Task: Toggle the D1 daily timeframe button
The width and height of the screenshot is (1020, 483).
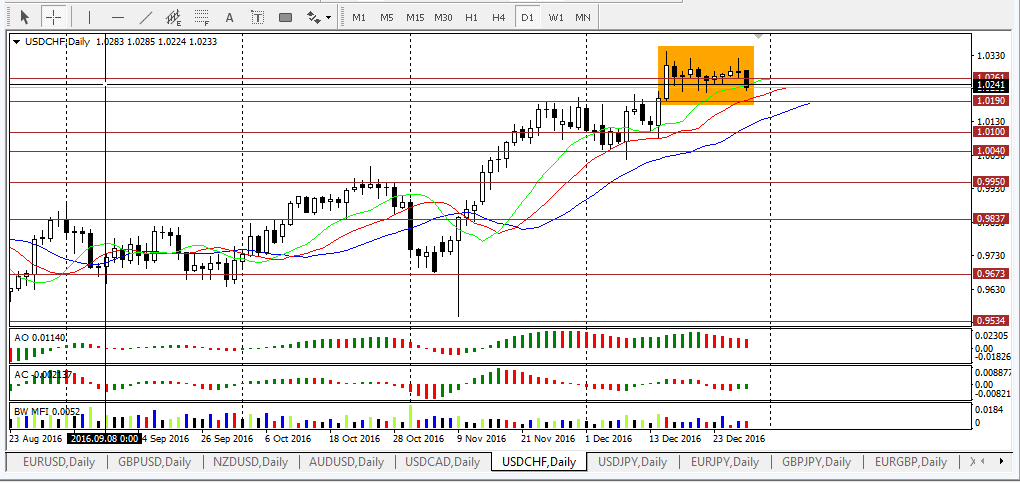Action: 527,18
